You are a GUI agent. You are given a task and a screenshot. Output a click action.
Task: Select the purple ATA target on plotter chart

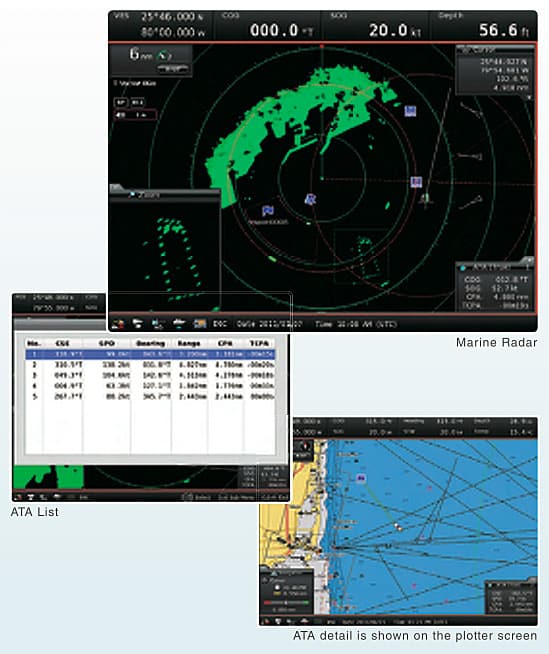[361, 478]
